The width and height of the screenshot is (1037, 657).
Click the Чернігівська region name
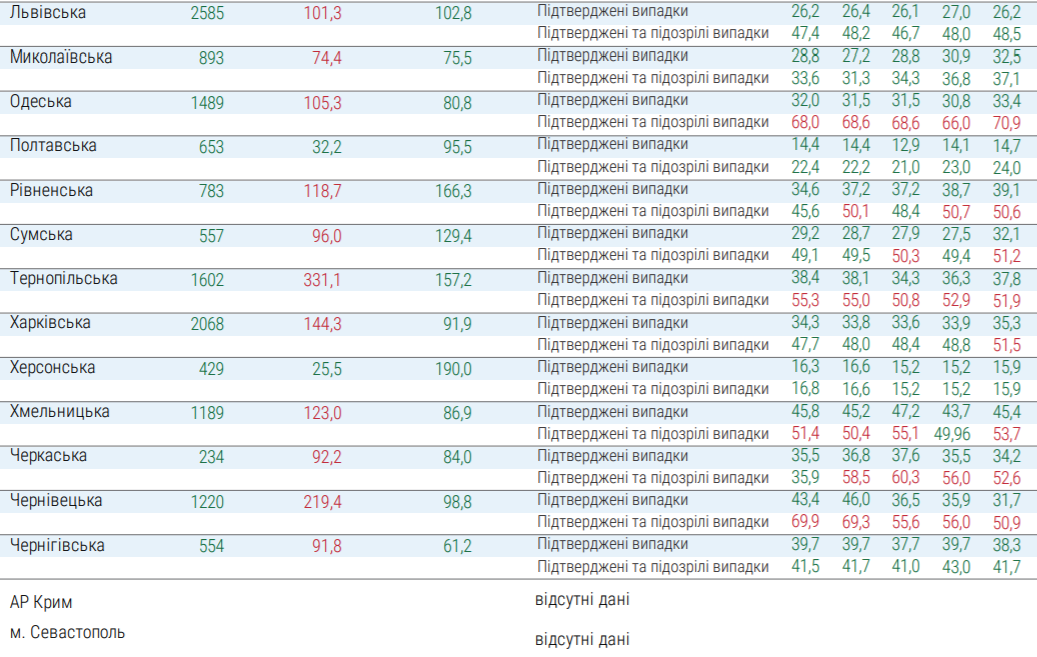[x=57, y=545]
